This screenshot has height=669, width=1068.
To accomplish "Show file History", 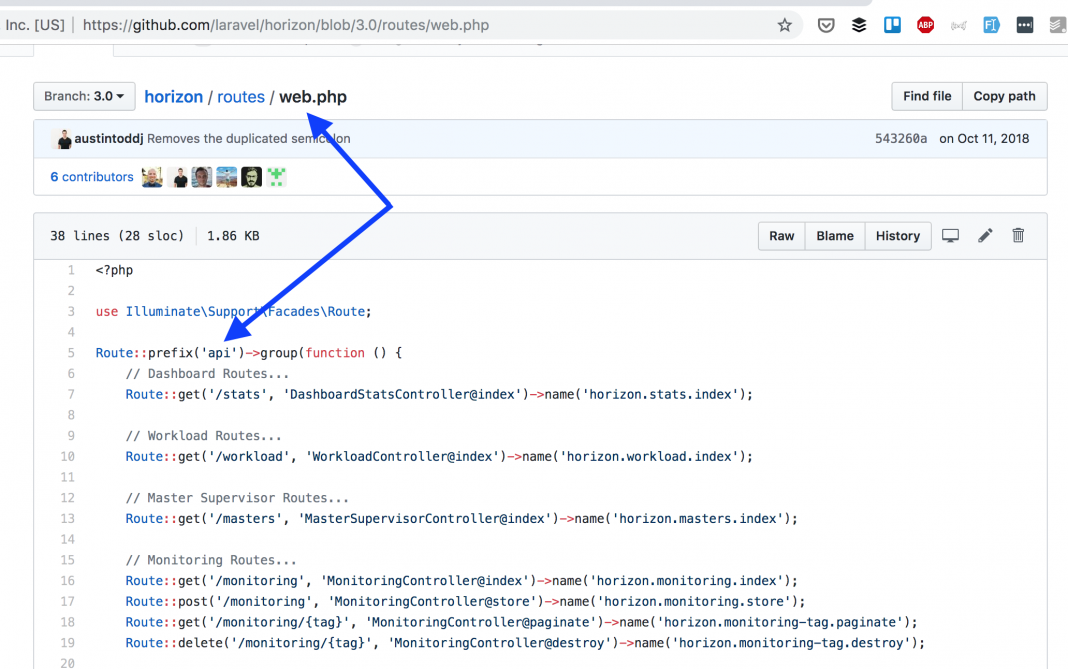I will (x=897, y=236).
